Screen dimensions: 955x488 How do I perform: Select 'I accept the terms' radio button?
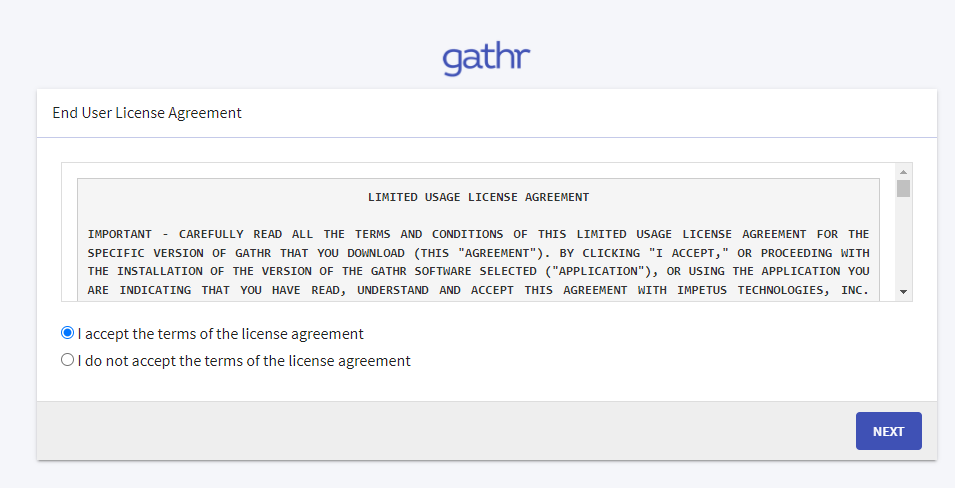[x=68, y=333]
